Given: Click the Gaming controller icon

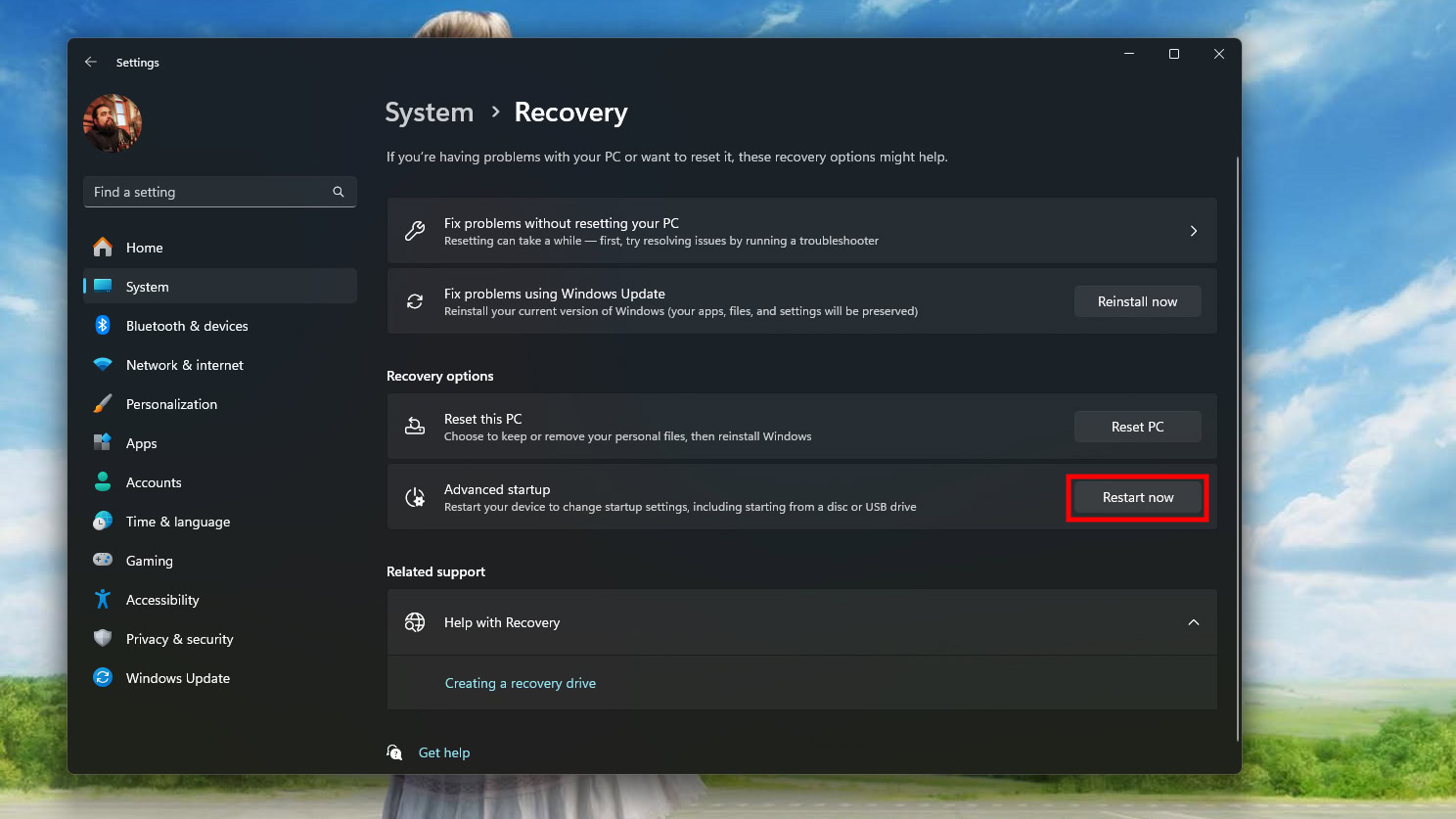Looking at the screenshot, I should (103, 560).
